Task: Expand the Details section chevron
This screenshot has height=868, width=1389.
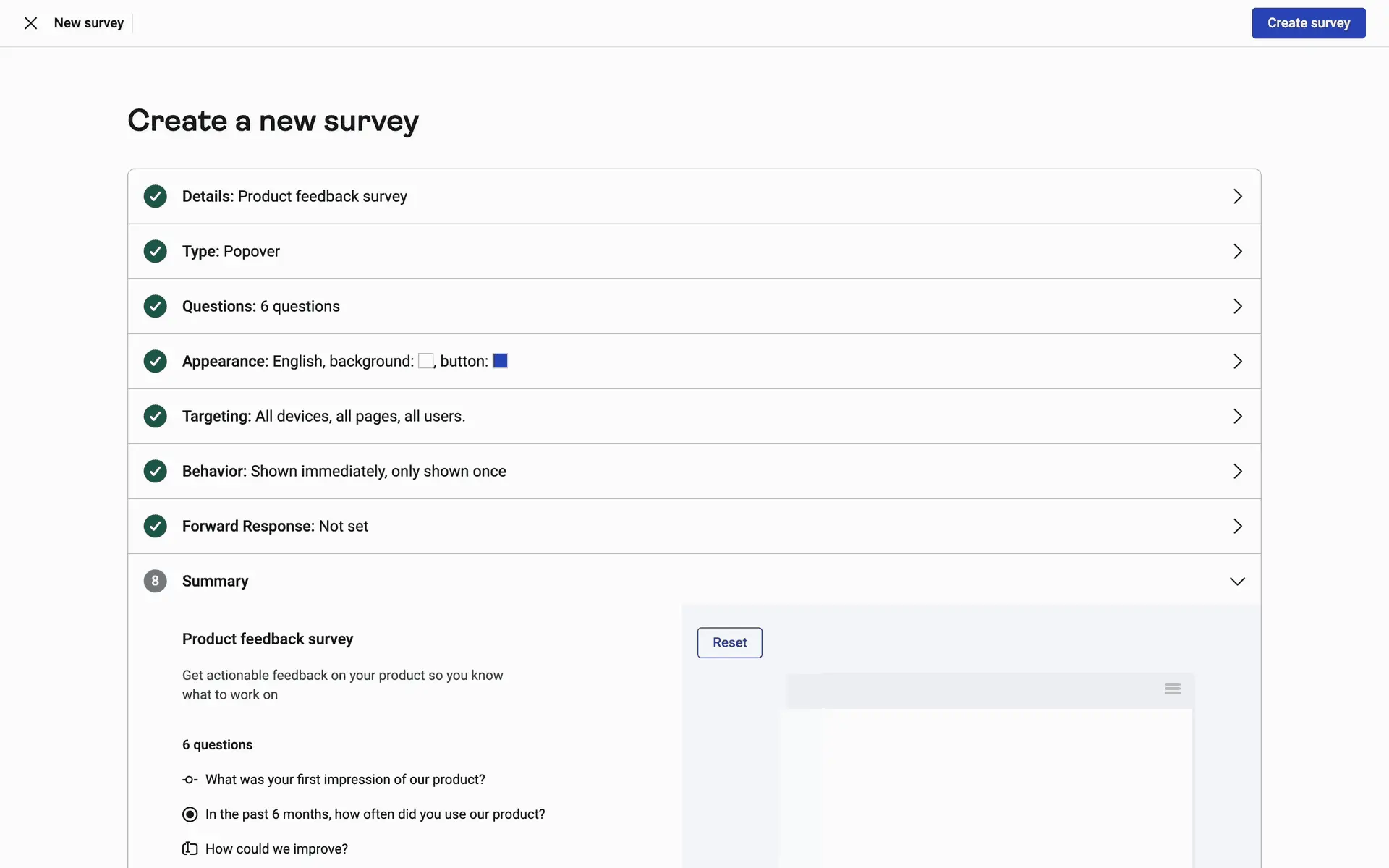Action: [x=1237, y=197]
